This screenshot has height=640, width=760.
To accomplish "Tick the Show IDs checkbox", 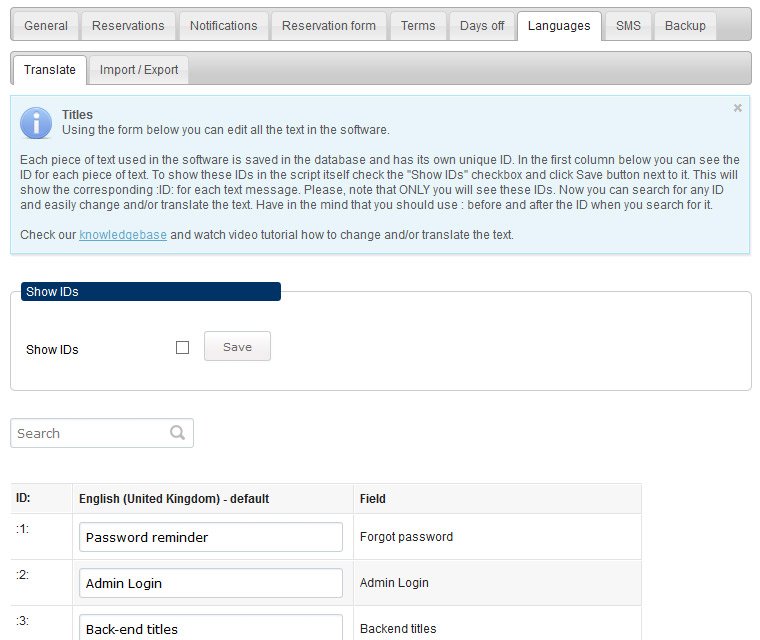I will click(x=182, y=348).
